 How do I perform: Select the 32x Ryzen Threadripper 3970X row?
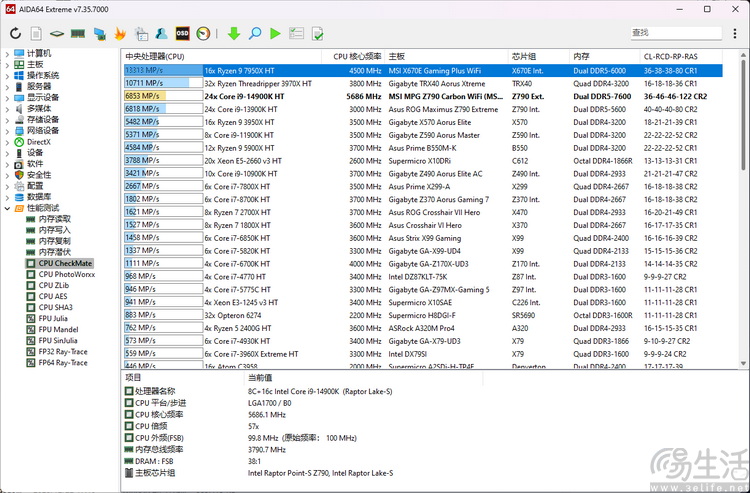click(x=423, y=83)
